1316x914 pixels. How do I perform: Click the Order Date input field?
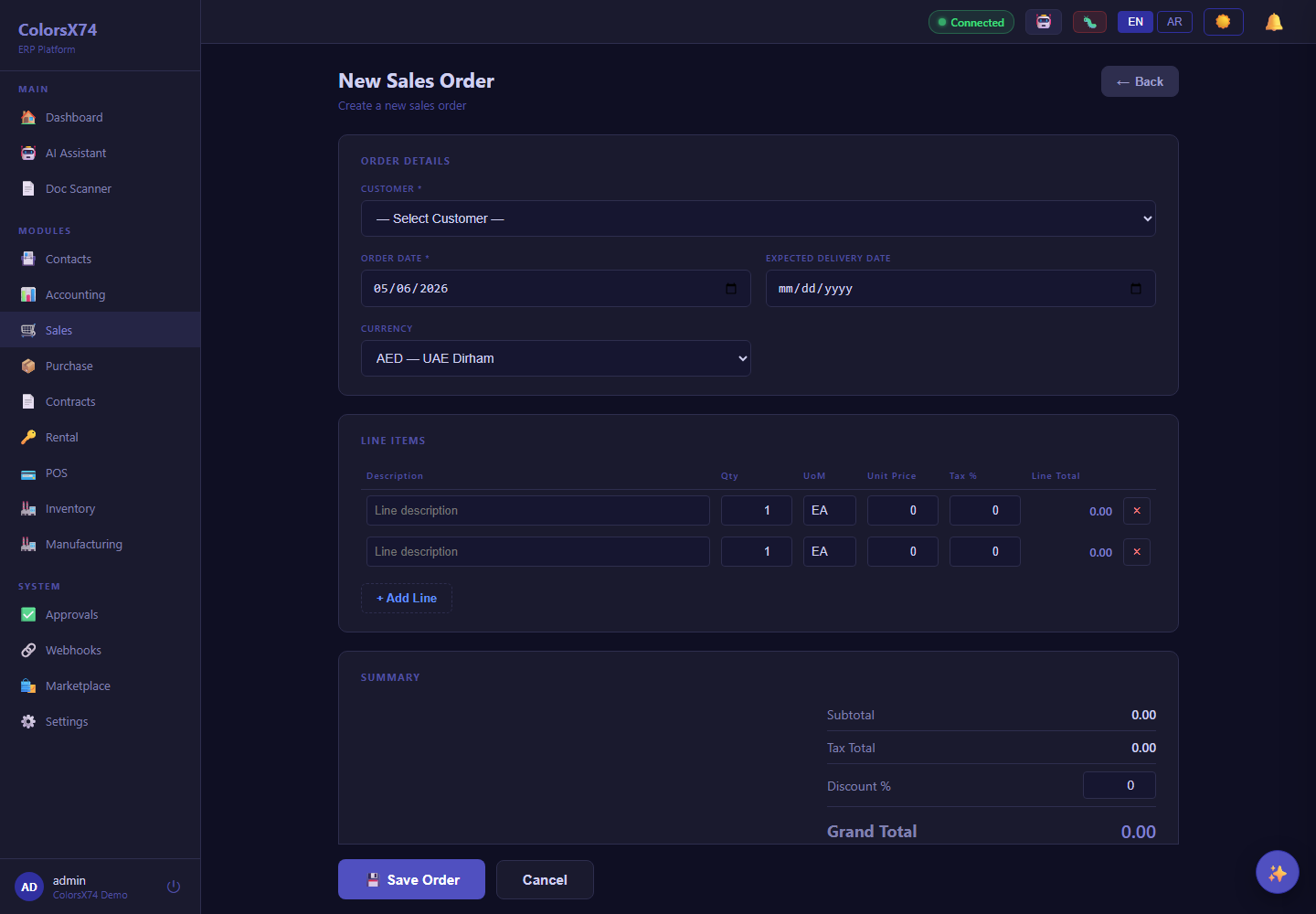556,288
